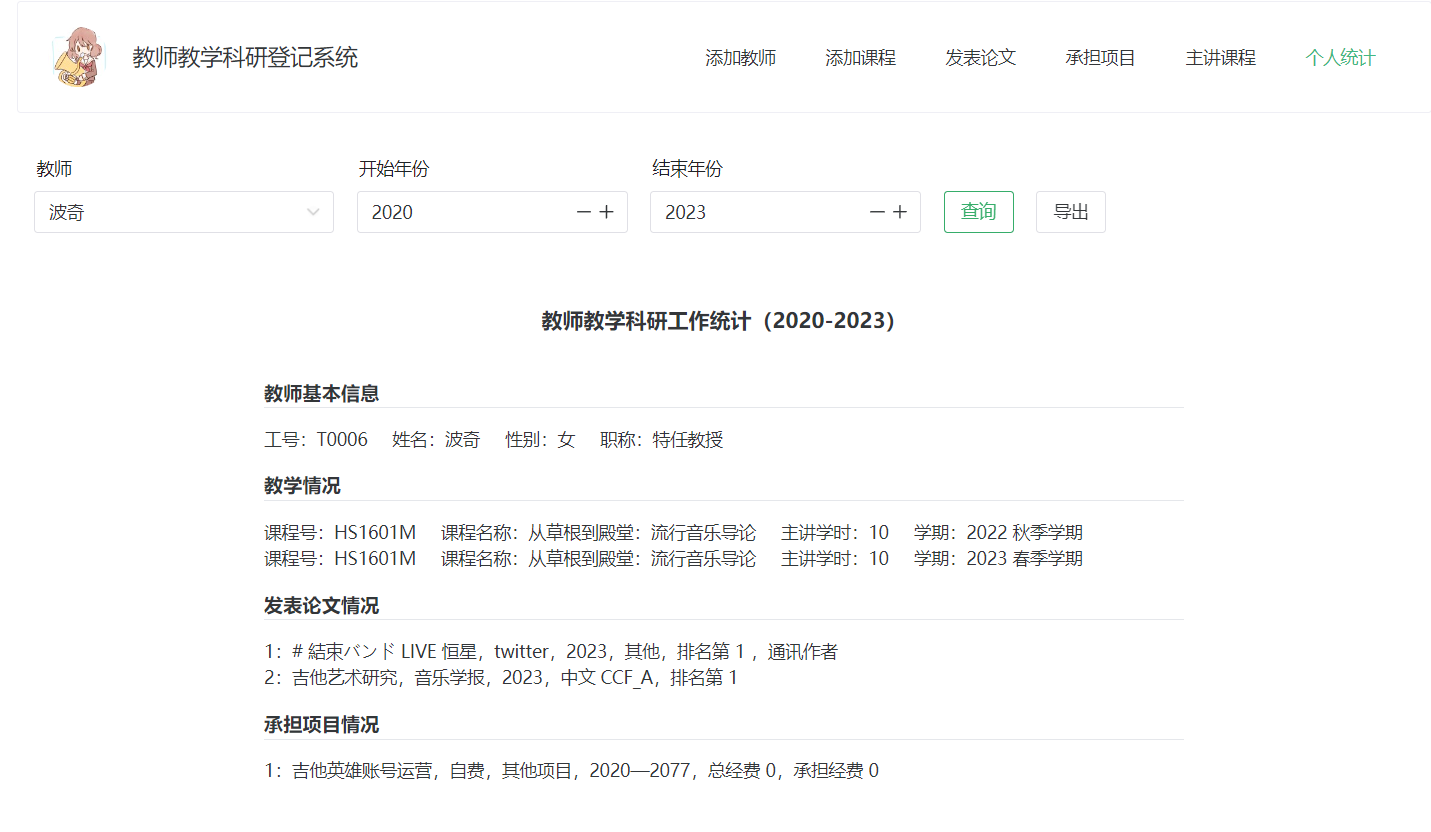Navigate to 承担项目 section
1431x832 pixels.
tap(1100, 58)
